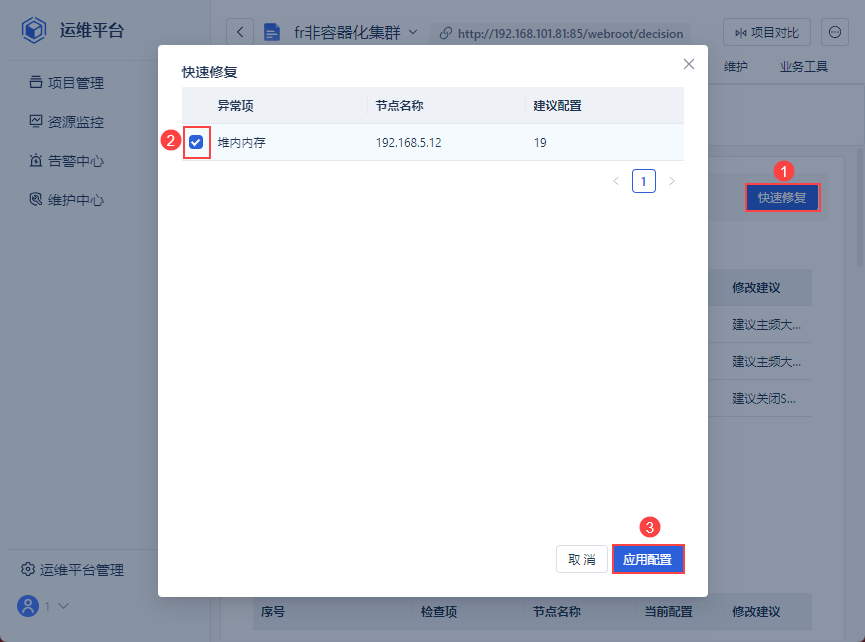Image resolution: width=865 pixels, height=642 pixels.
Task: Click the 告警中心 alarm icon
Action: click(36, 160)
